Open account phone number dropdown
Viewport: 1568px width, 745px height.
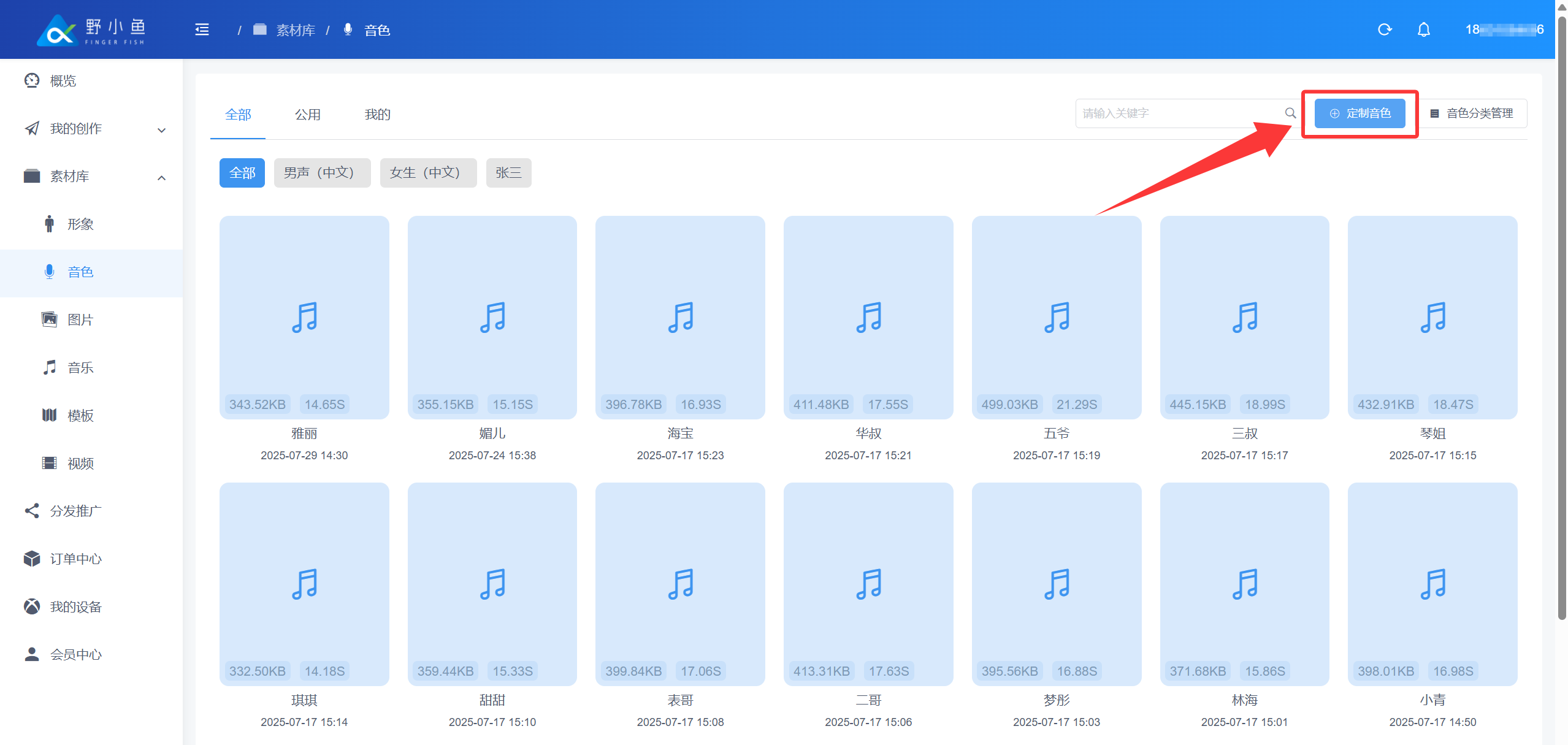1504,29
